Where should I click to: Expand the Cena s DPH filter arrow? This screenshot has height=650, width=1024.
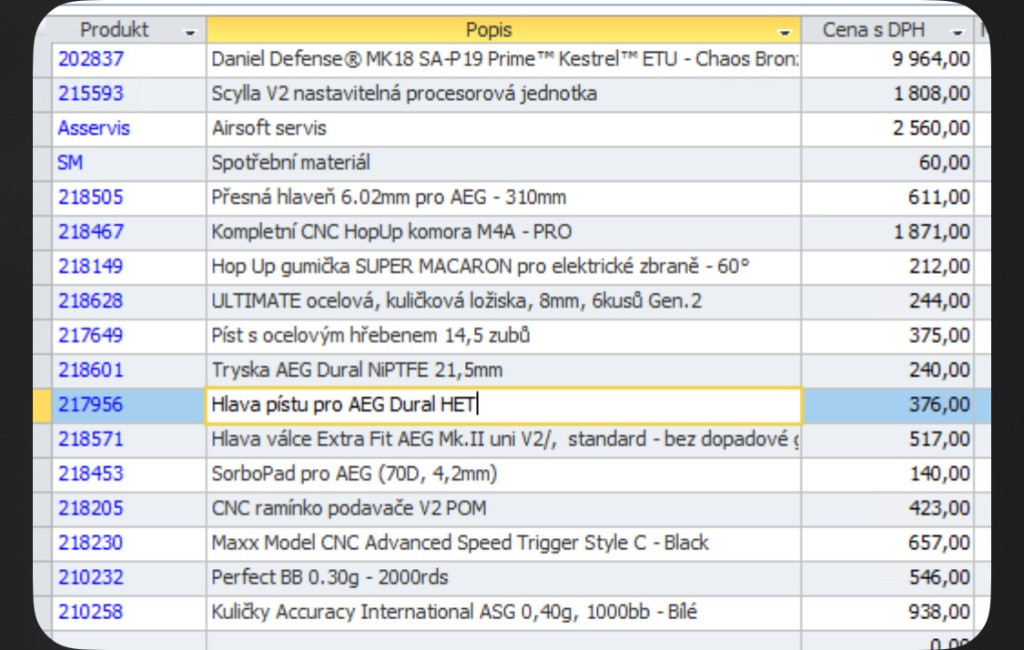[958, 32]
